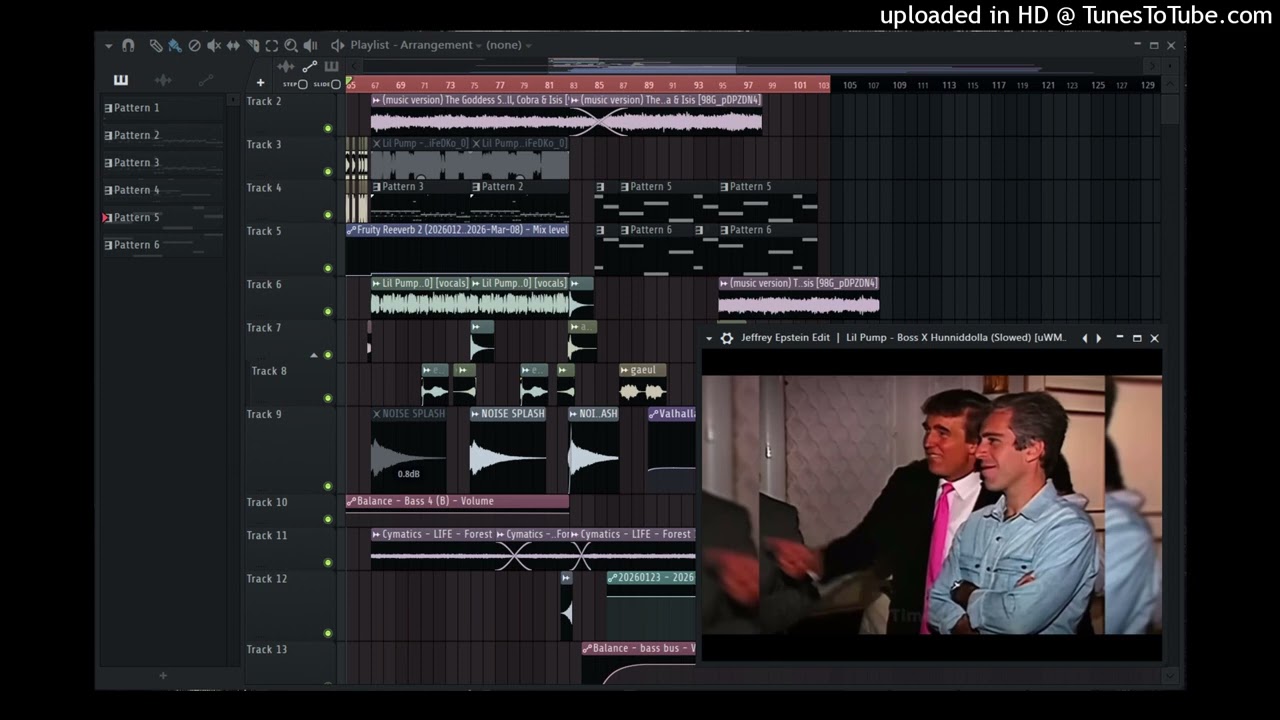Select the Track 13 header label
1280x720 pixels.
(x=267, y=650)
